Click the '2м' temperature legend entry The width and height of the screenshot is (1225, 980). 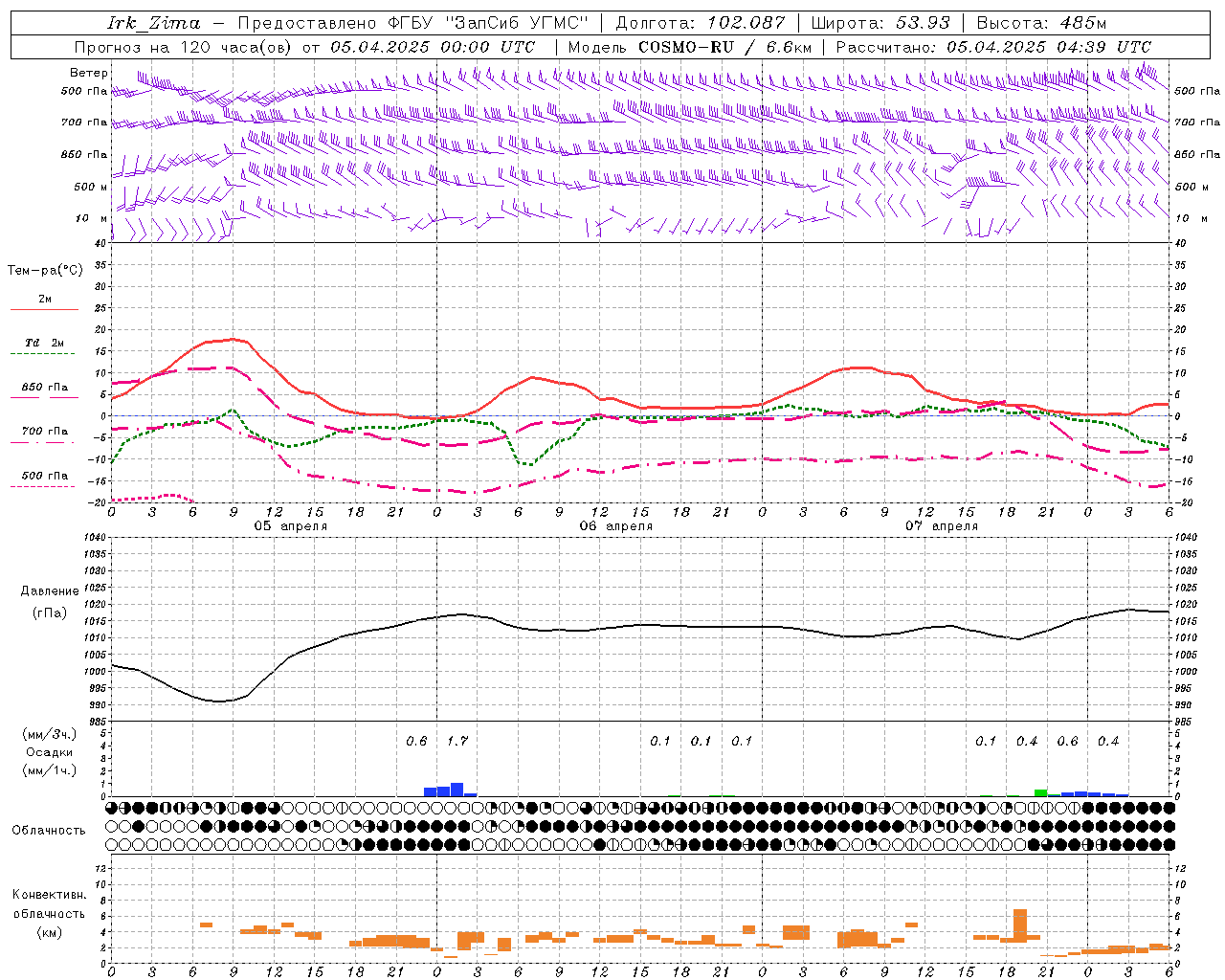pyautogui.click(x=45, y=300)
